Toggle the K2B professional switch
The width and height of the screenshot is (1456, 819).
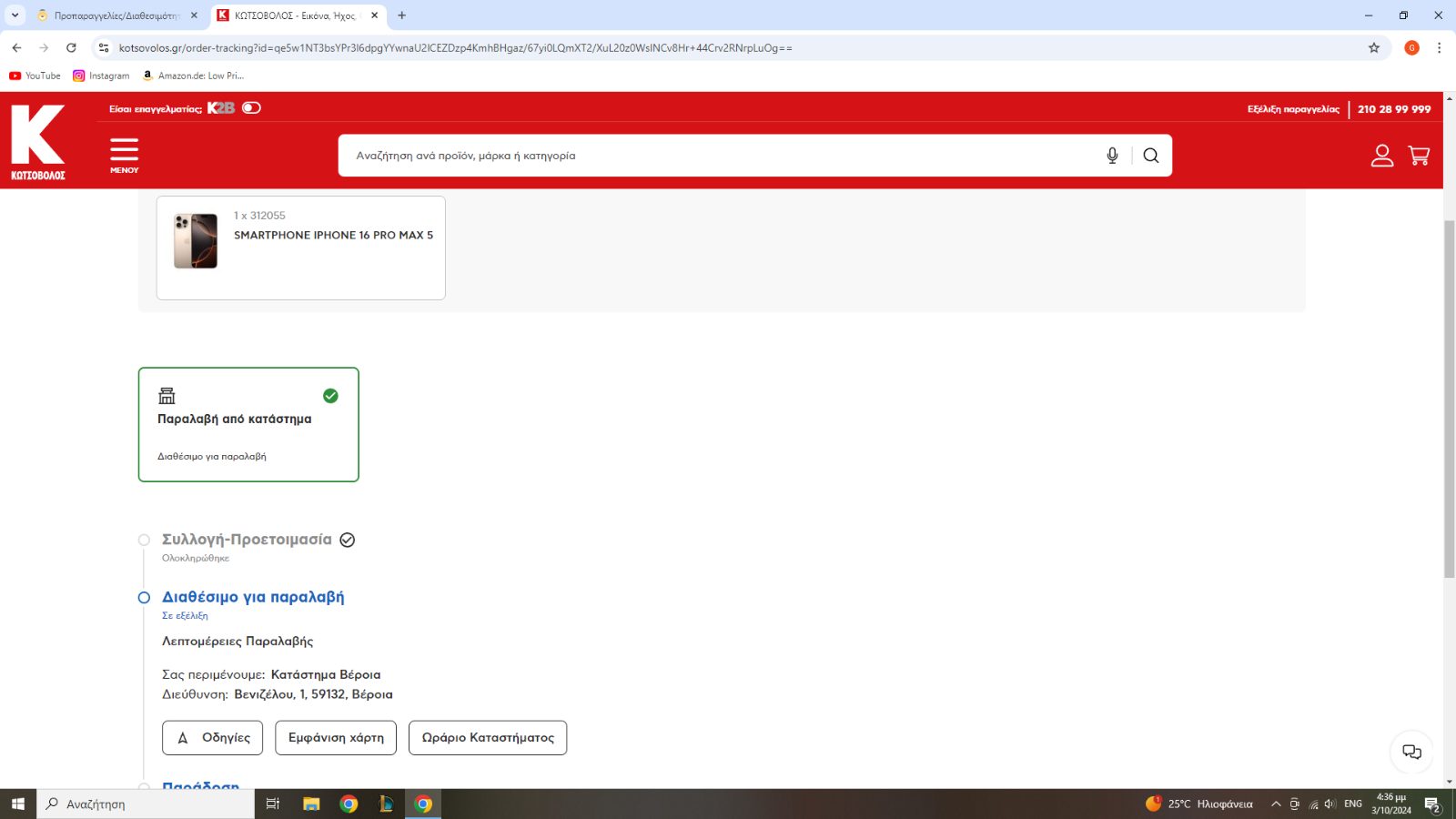252,108
